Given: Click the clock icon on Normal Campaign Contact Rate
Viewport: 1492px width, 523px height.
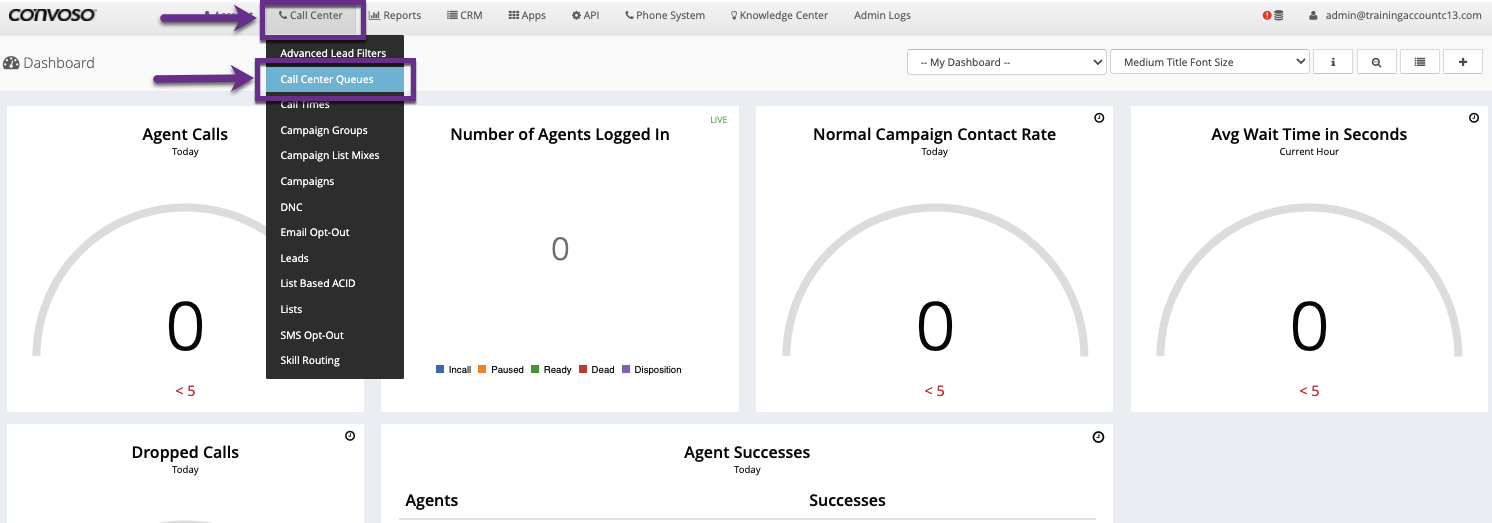Looking at the screenshot, I should (1099, 118).
